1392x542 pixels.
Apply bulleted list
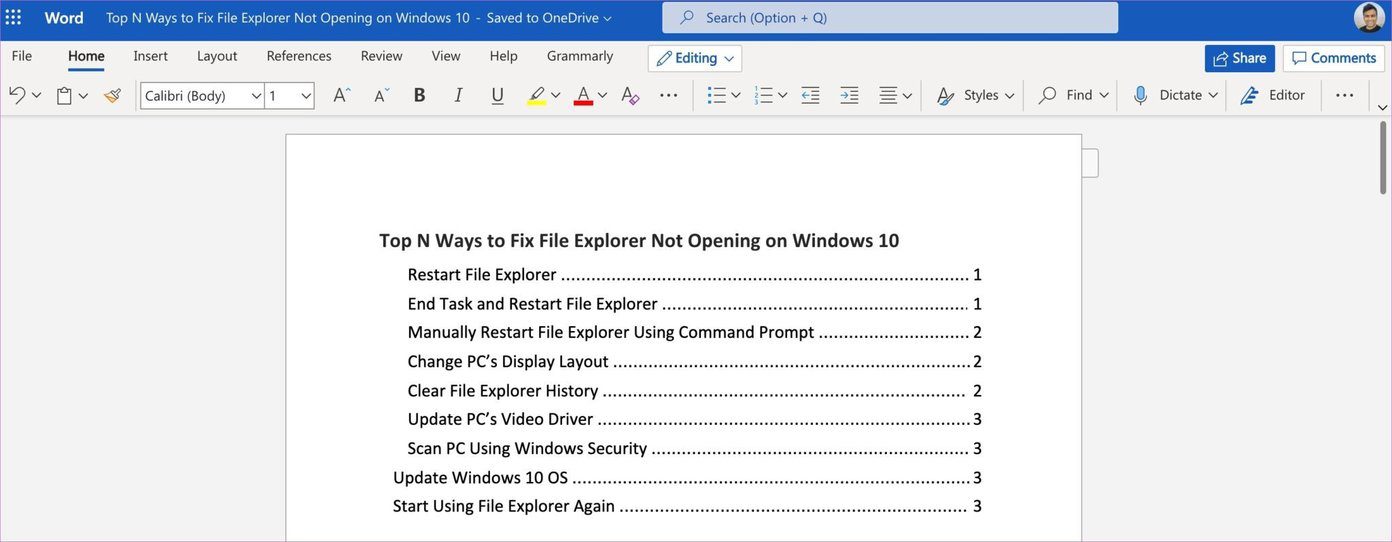coord(716,95)
